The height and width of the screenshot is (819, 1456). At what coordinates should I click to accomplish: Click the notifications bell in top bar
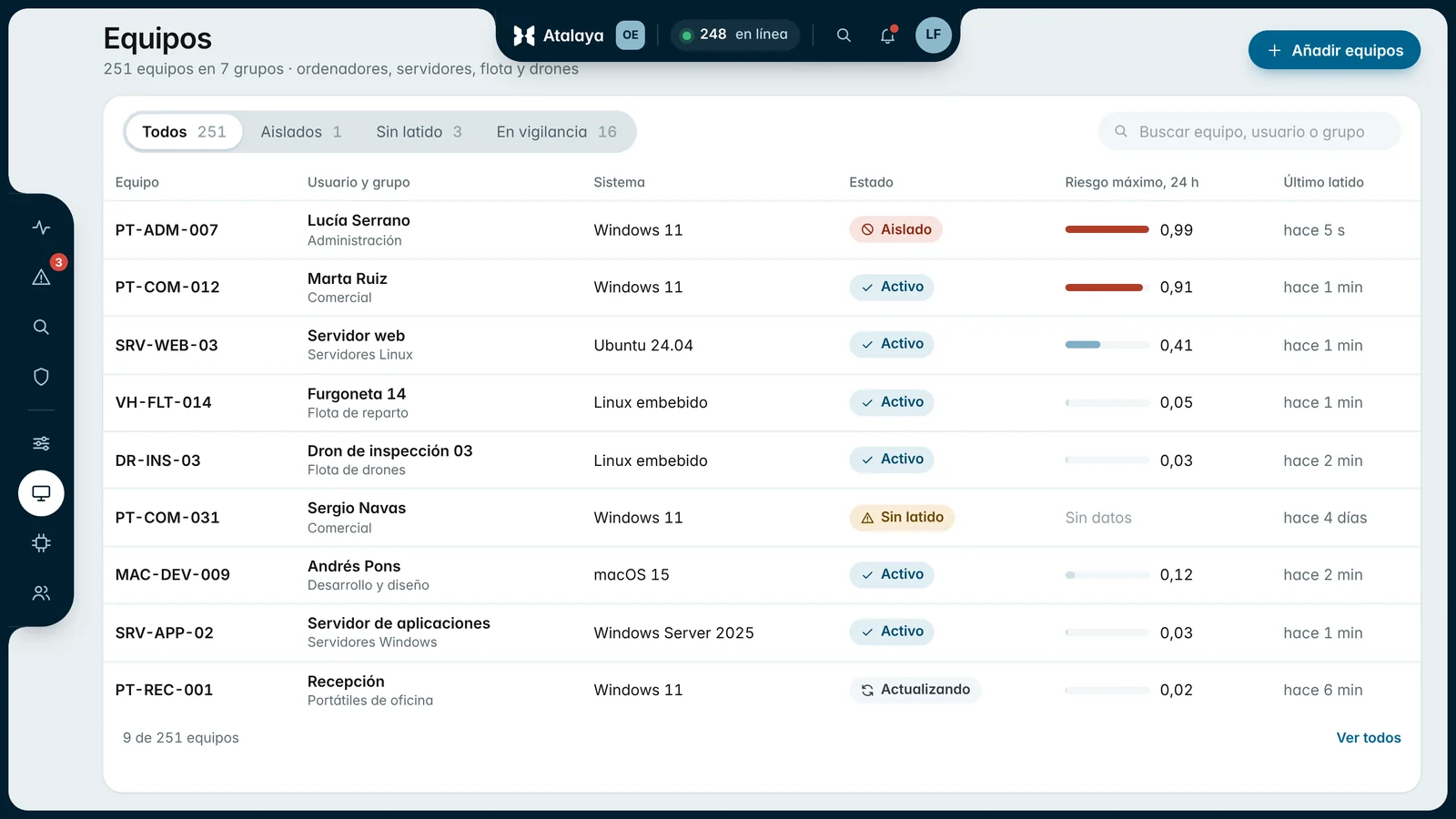pos(887,35)
